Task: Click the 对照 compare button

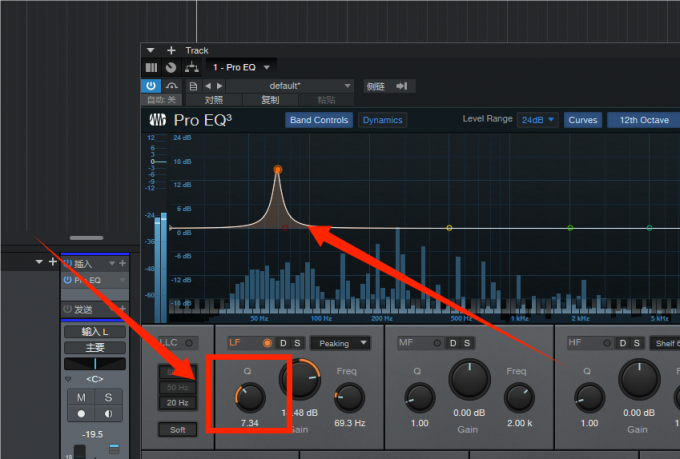Action: pos(214,100)
